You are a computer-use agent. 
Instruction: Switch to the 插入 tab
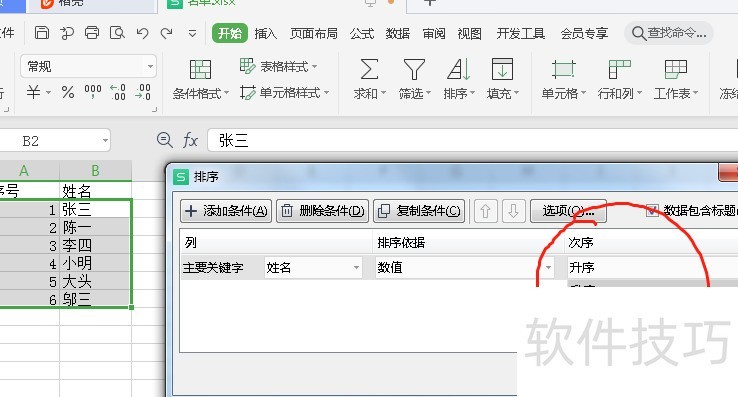click(265, 33)
